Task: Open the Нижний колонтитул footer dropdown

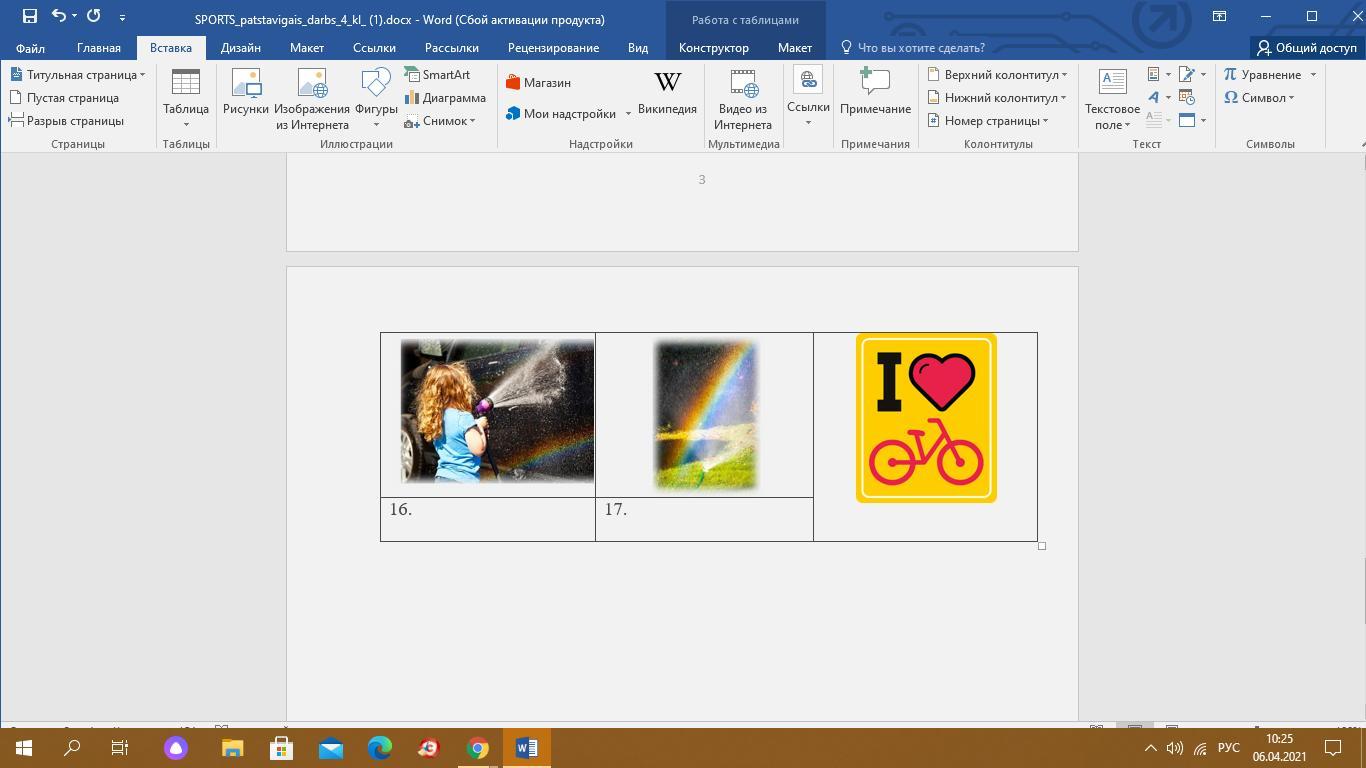Action: point(997,98)
